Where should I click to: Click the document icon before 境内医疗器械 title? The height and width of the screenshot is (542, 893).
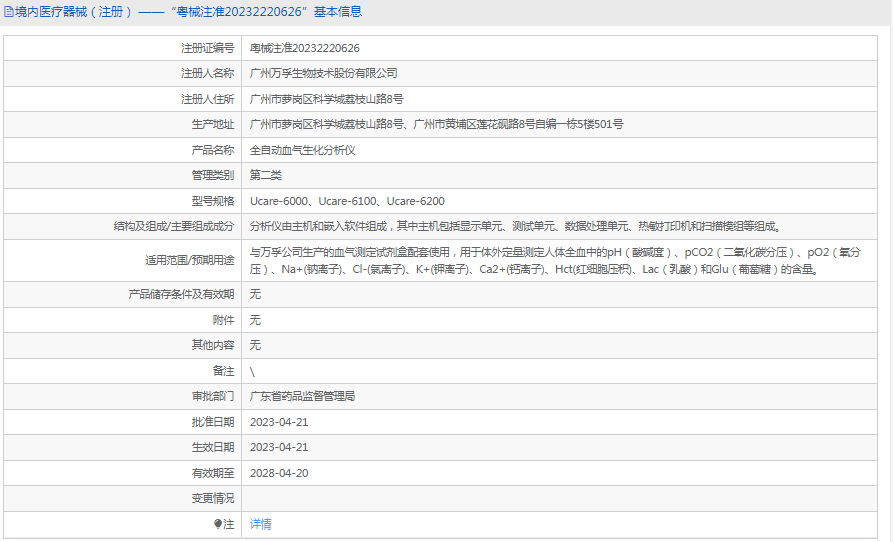click(x=9, y=11)
